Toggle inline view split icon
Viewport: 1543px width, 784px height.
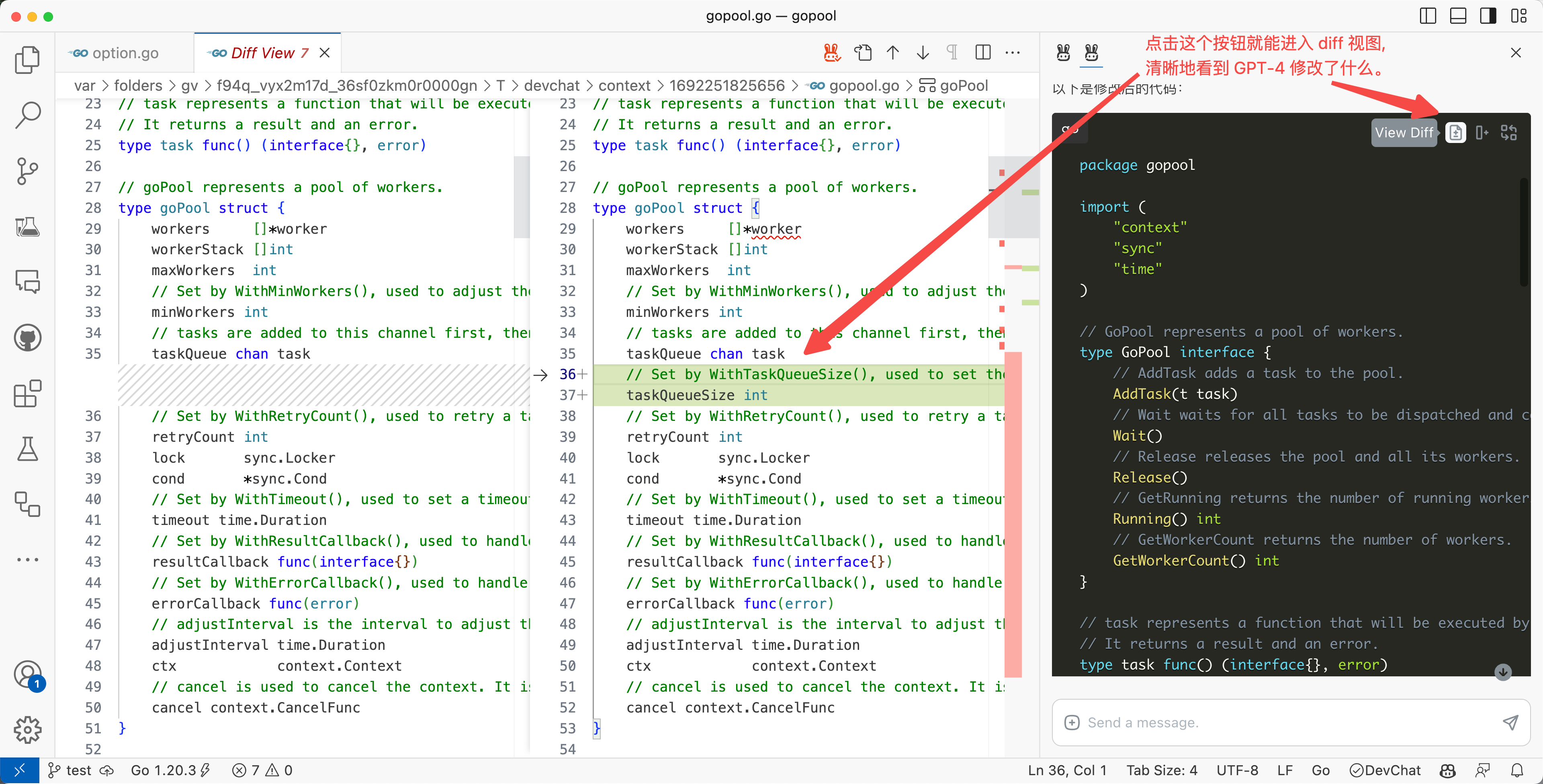coord(982,53)
